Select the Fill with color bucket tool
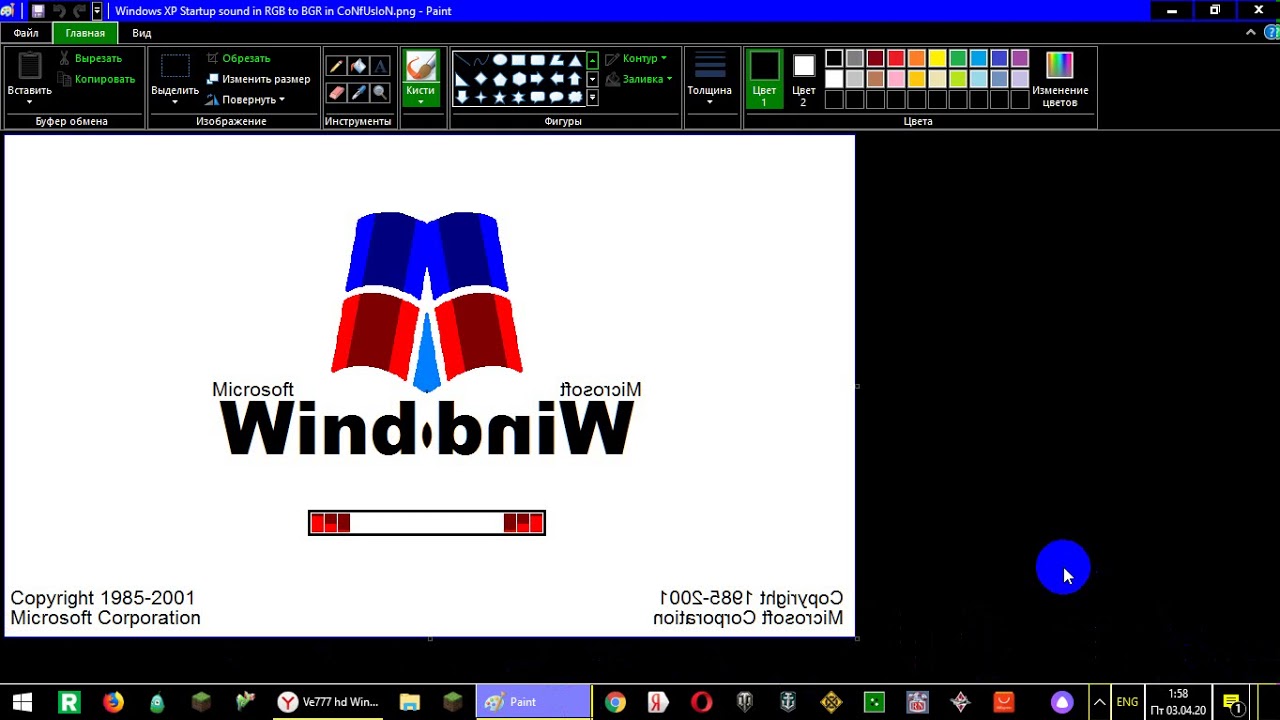This screenshot has height=720, width=1280. (x=358, y=67)
